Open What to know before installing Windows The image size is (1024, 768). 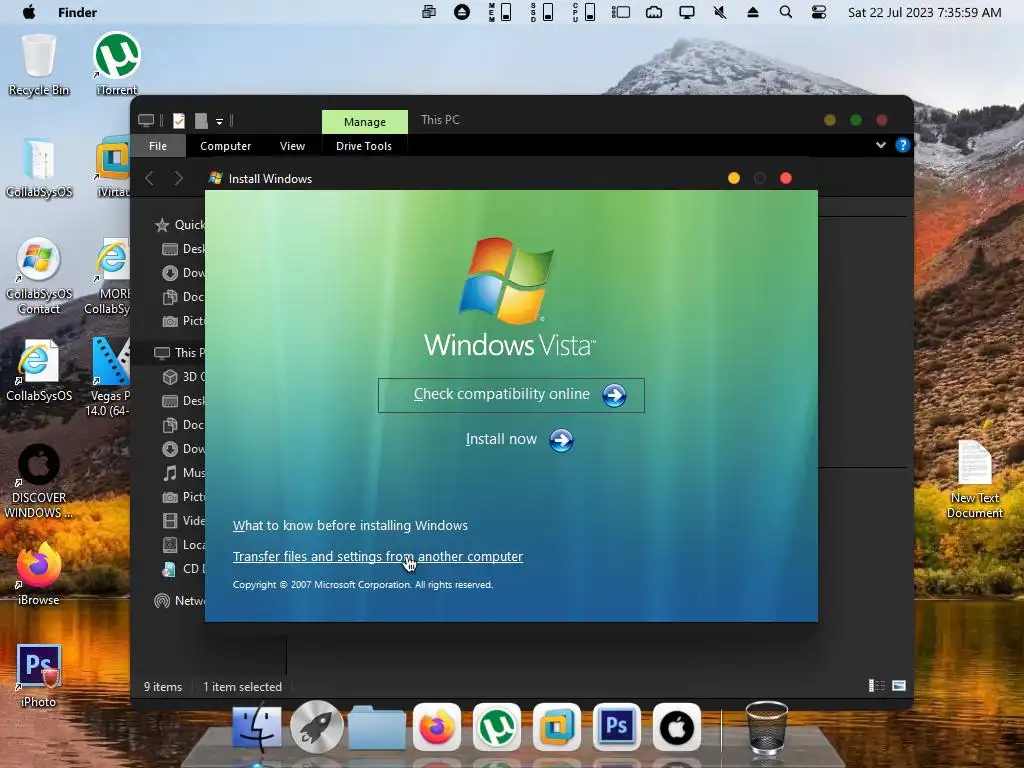pyautogui.click(x=350, y=526)
